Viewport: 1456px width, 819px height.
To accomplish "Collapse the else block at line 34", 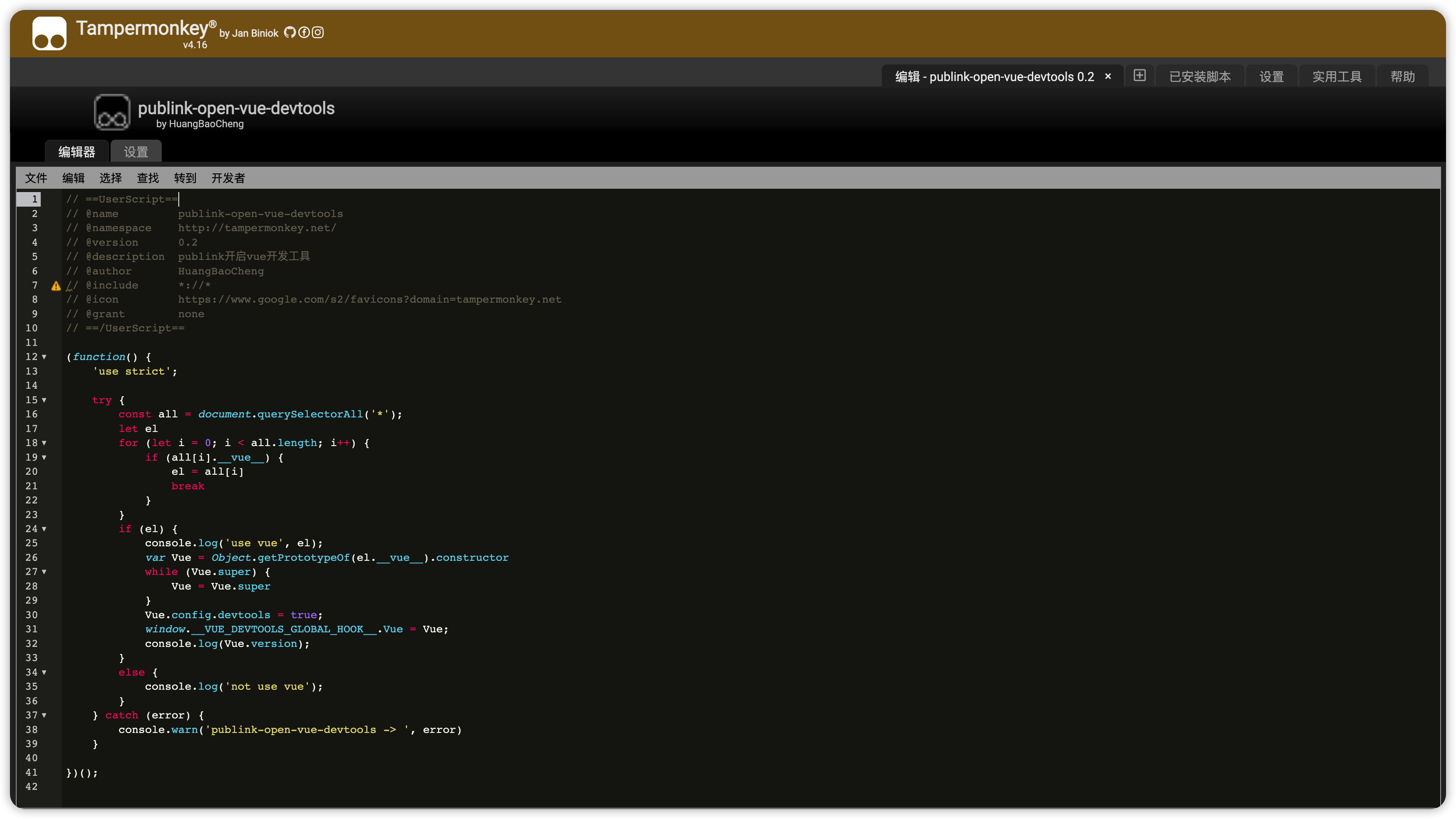I will pos(44,673).
